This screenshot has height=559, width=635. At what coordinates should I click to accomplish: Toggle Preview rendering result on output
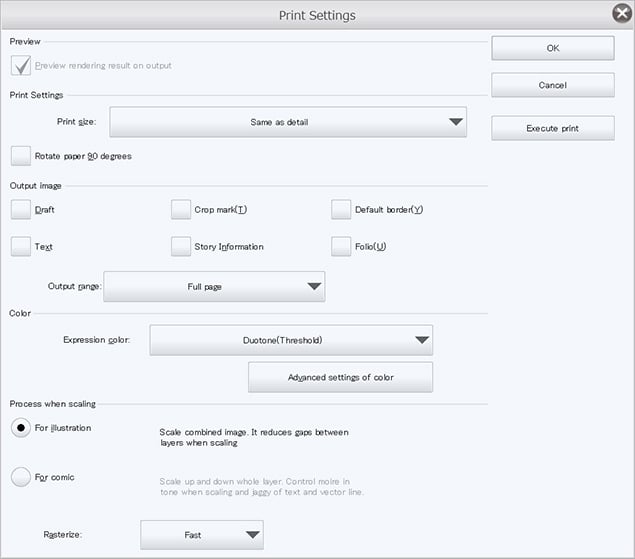(21, 66)
